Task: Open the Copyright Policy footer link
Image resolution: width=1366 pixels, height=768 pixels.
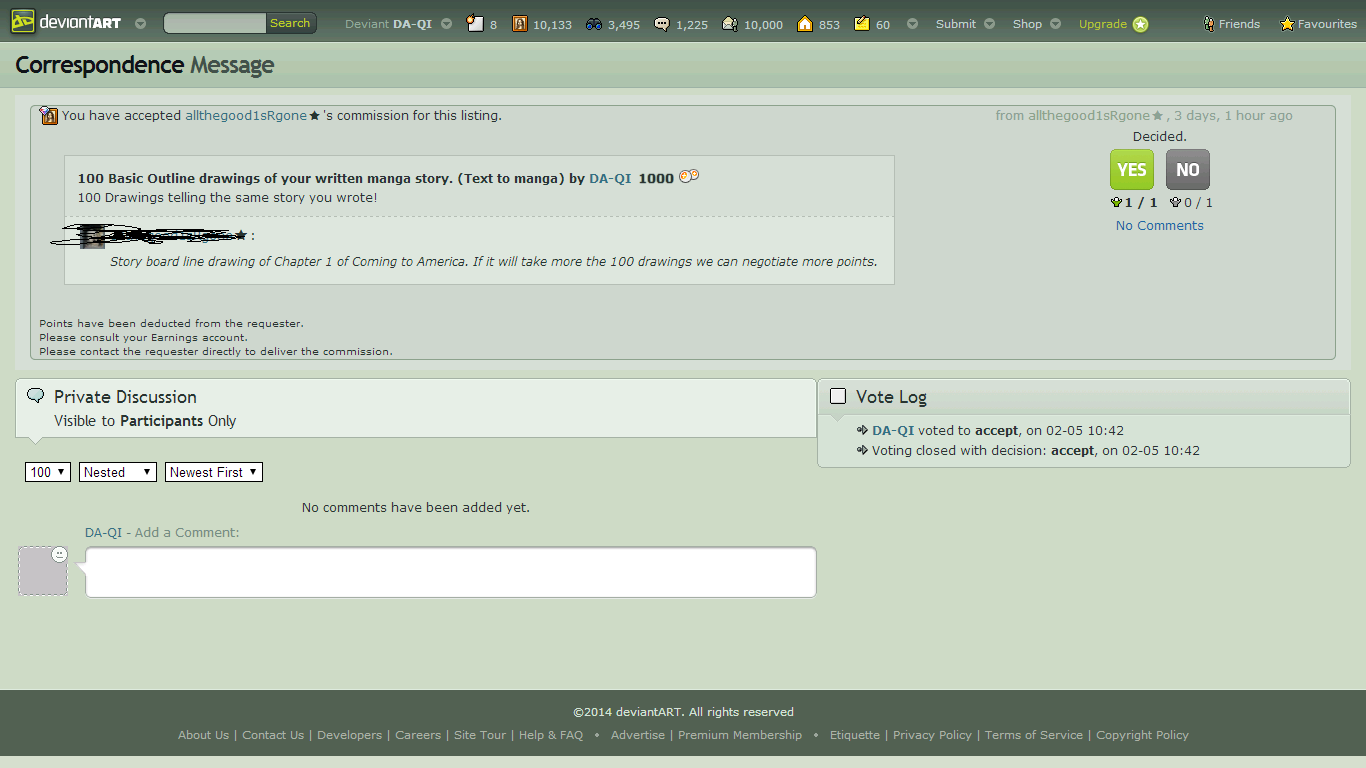Action: click(x=1142, y=735)
